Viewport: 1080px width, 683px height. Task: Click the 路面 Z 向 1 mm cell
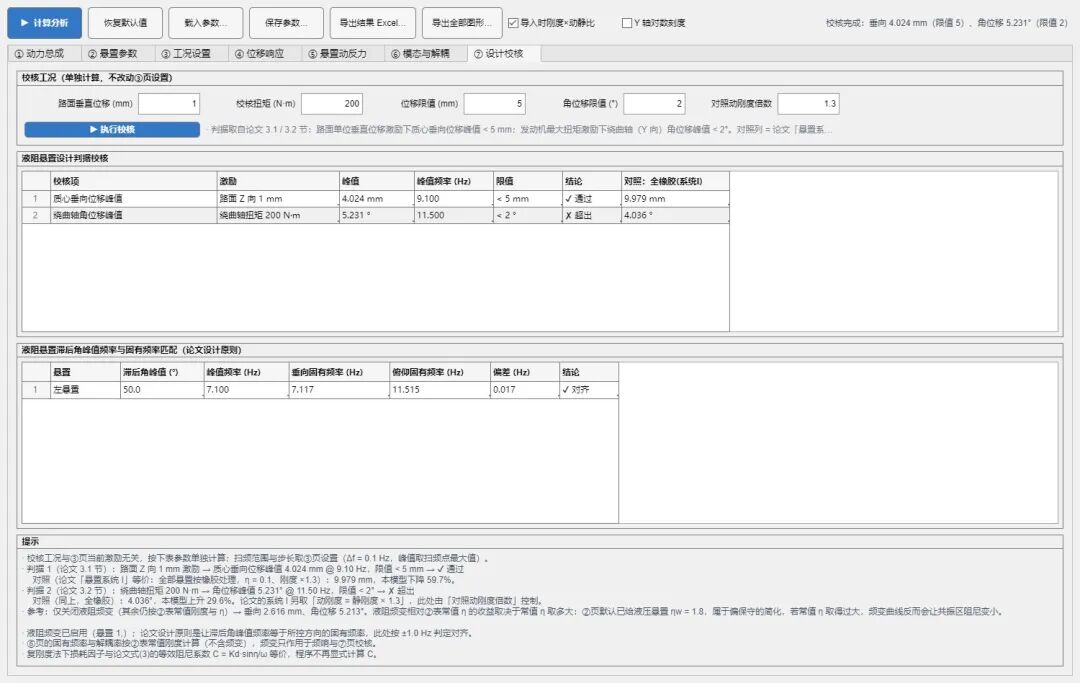coord(278,198)
